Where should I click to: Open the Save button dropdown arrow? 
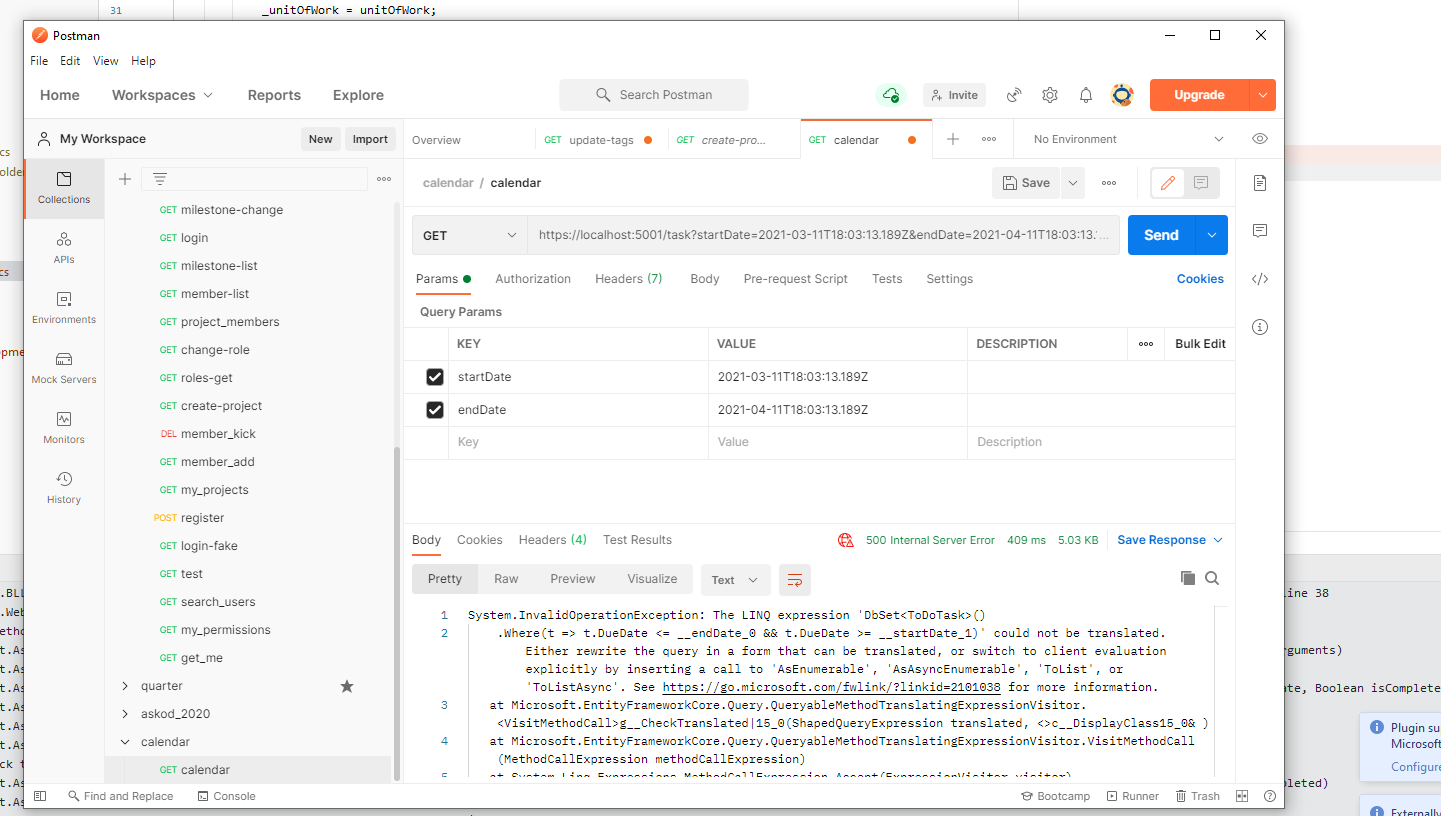pos(1073,183)
